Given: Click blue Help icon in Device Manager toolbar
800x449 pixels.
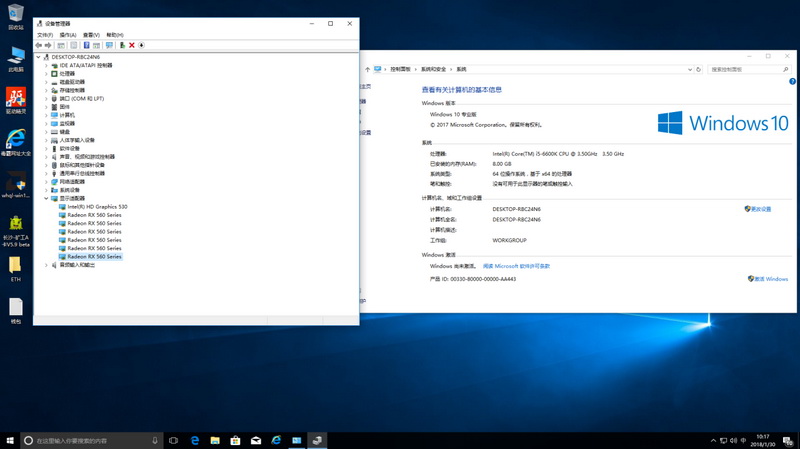Looking at the screenshot, I should [86, 45].
